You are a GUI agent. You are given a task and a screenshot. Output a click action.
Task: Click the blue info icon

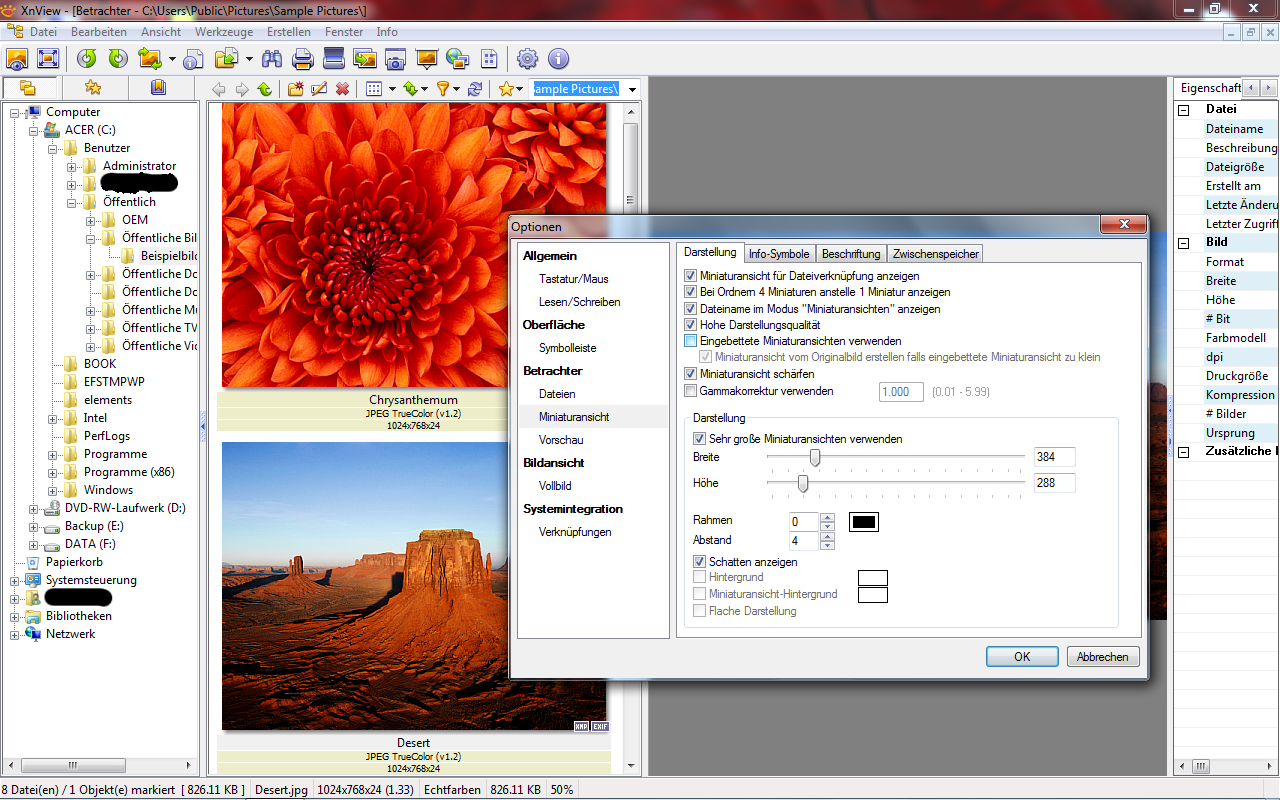click(x=558, y=59)
